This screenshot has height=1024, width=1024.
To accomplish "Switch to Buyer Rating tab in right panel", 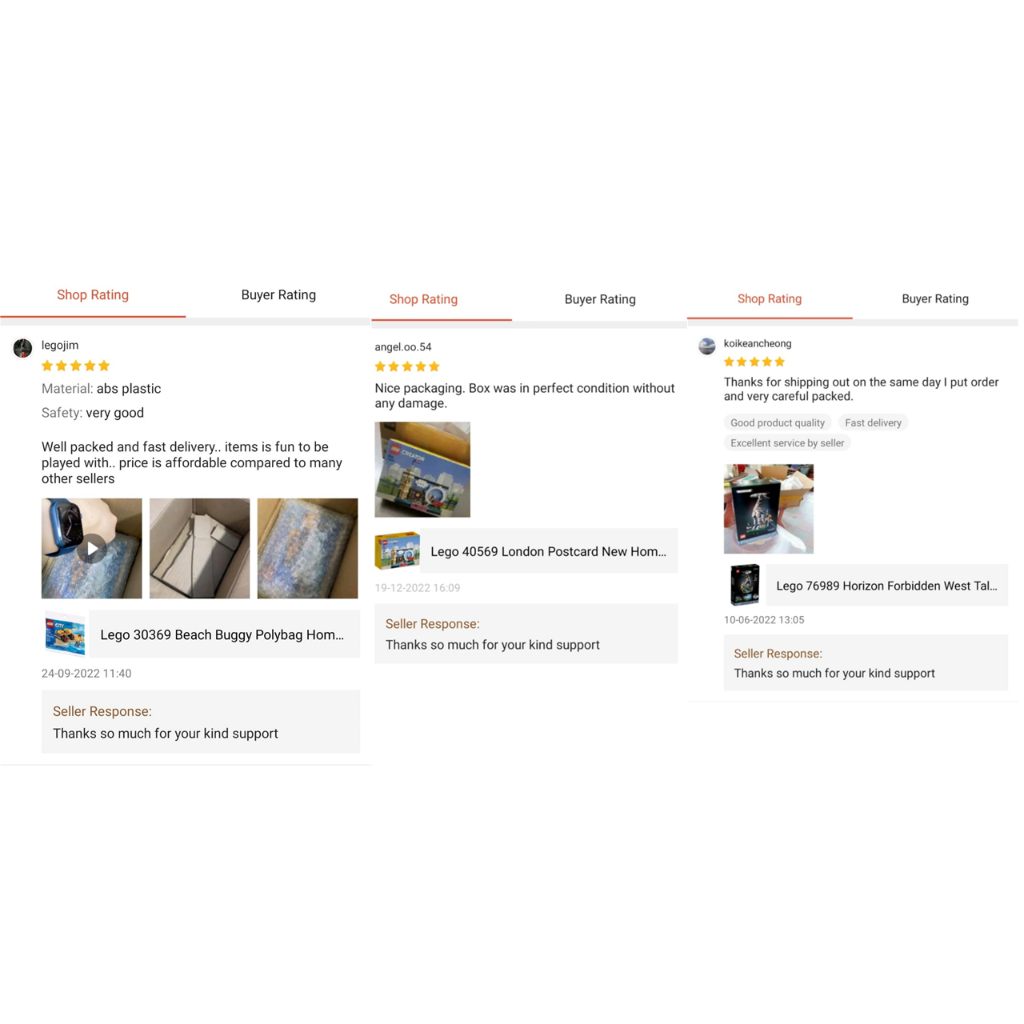I will (x=935, y=299).
